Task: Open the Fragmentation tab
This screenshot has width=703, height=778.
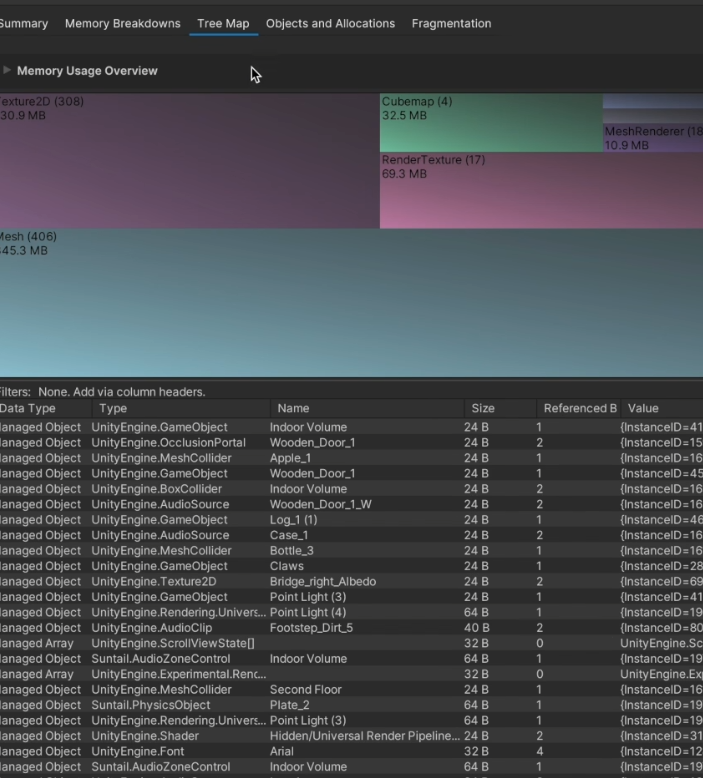Action: (x=451, y=23)
